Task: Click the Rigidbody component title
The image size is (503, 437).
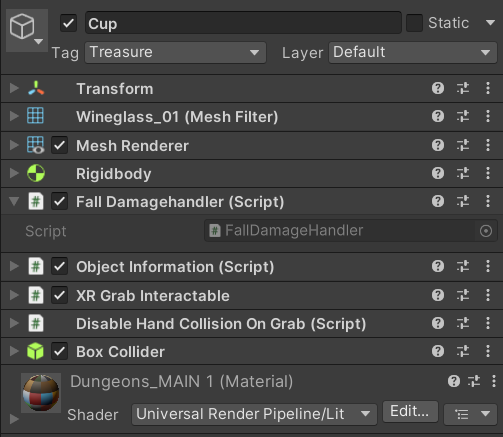Action: [x=114, y=174]
